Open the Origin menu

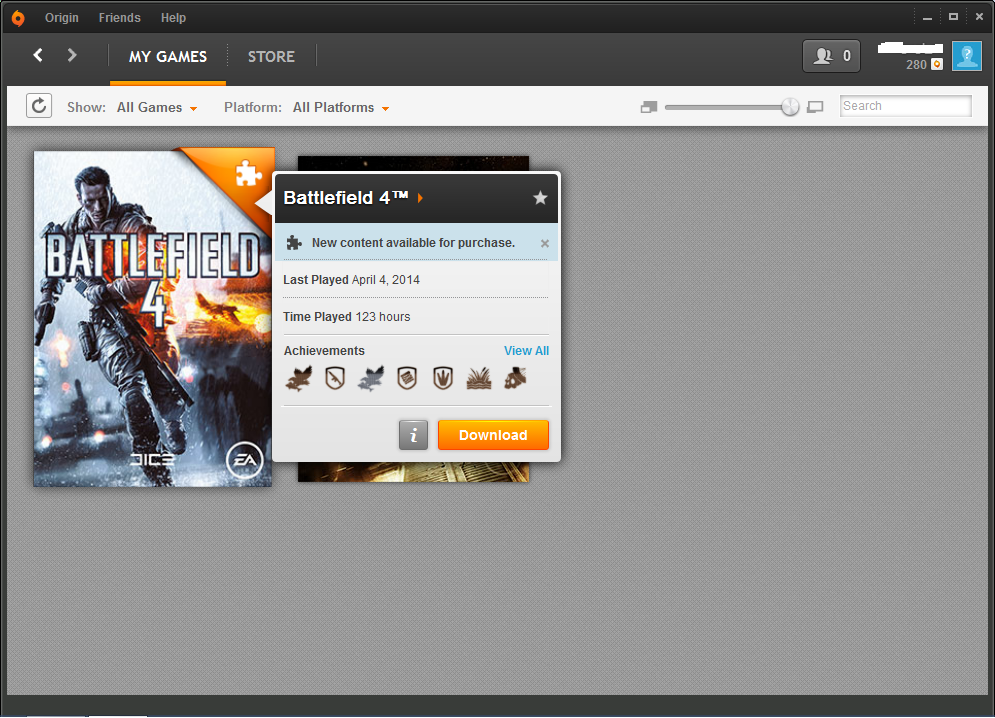coord(62,18)
